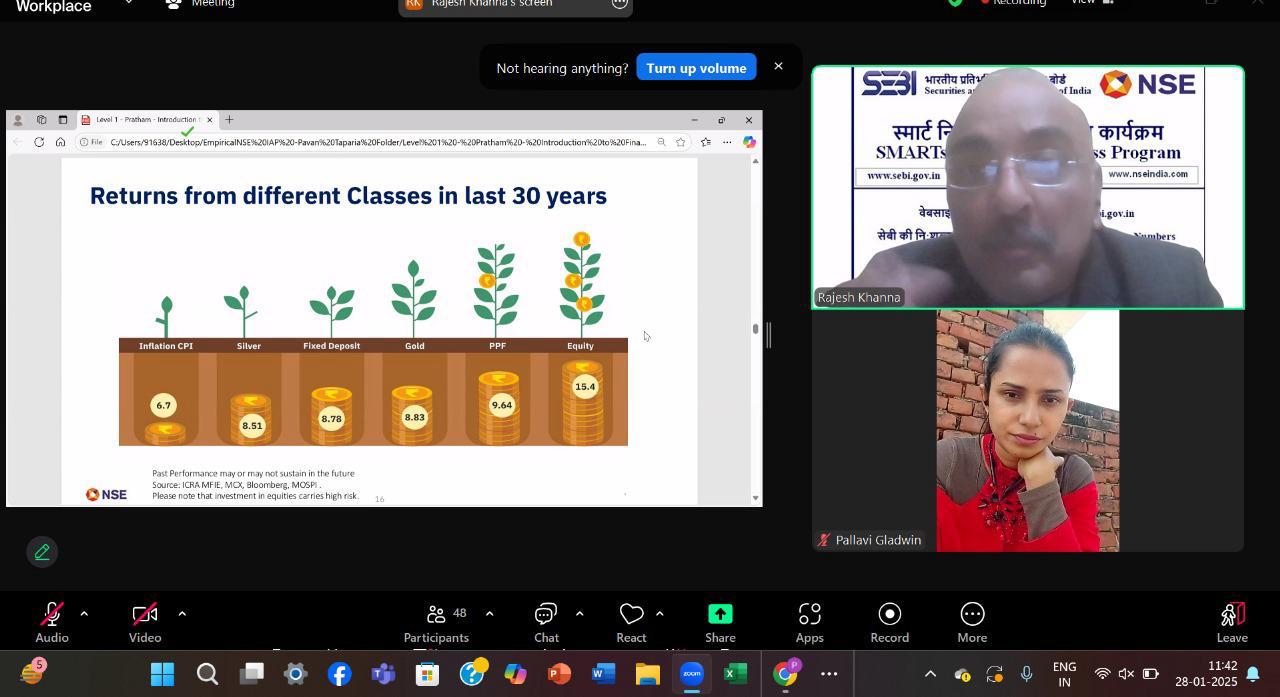Open the annotation pencil tool
This screenshot has height=697, width=1280.
tap(42, 552)
